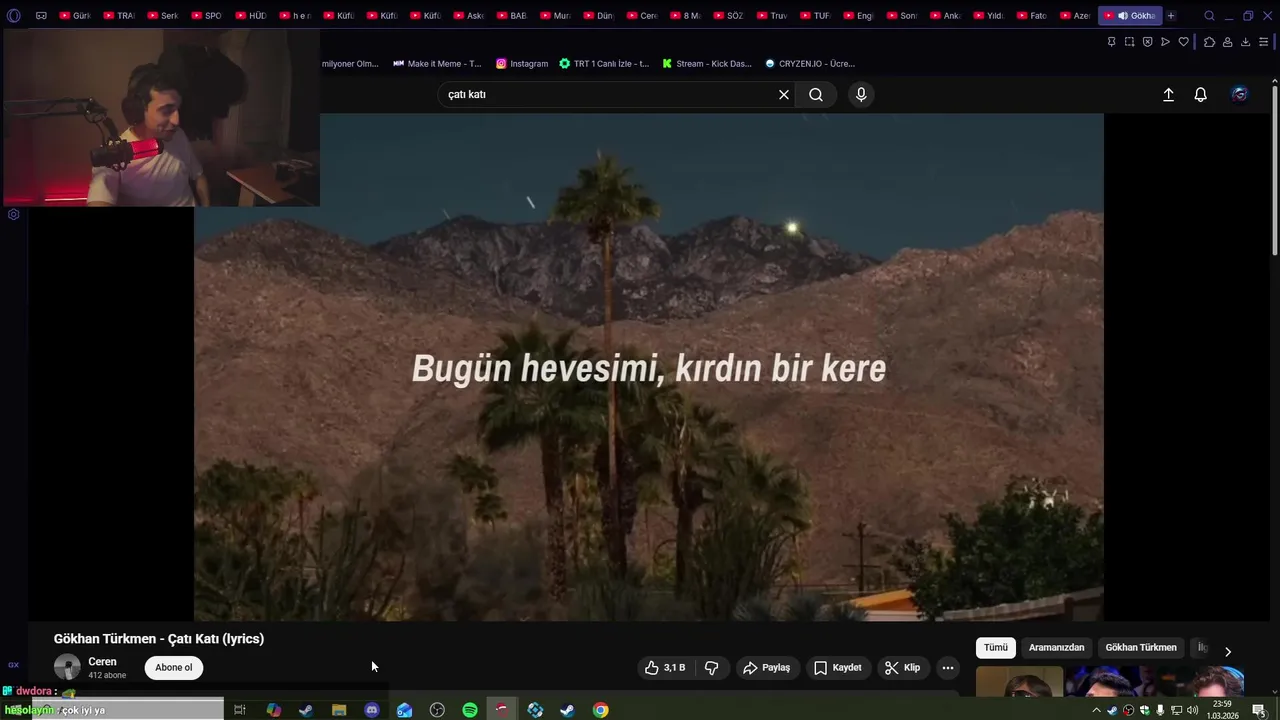Switch to the active Gökha tab
1280x720 pixels.
coord(1129,16)
